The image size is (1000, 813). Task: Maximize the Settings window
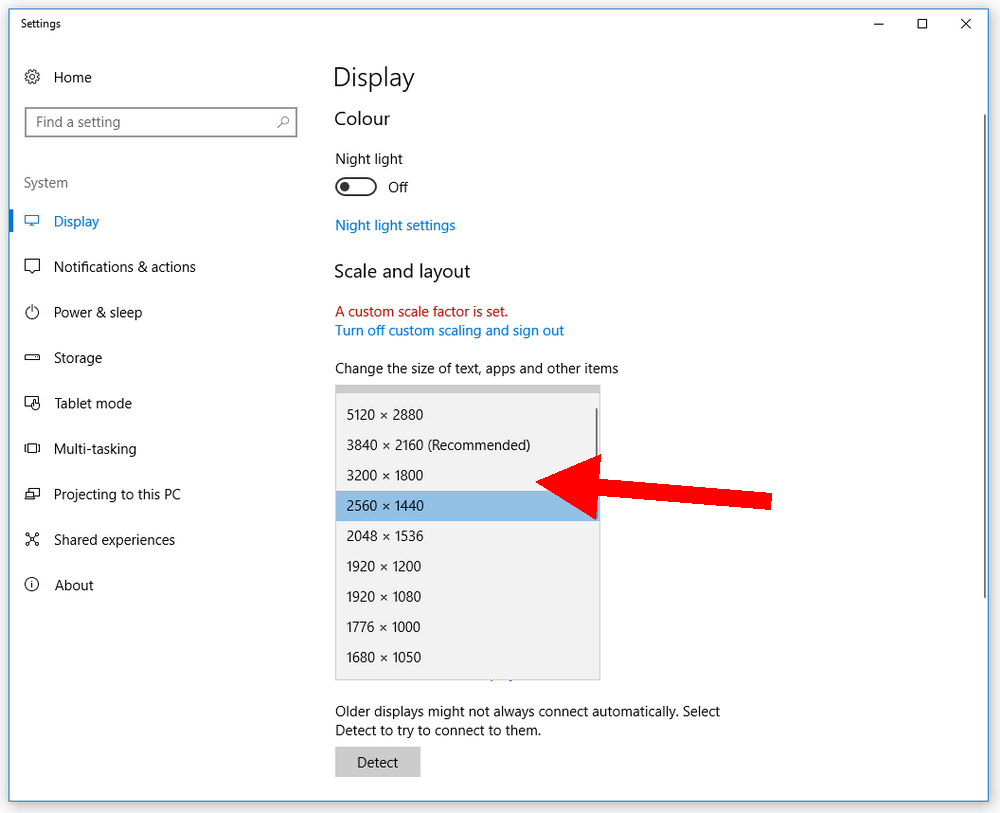[922, 24]
